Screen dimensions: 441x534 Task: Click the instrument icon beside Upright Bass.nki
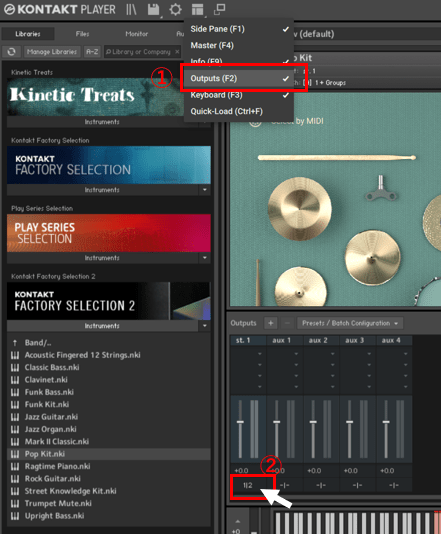(15, 516)
